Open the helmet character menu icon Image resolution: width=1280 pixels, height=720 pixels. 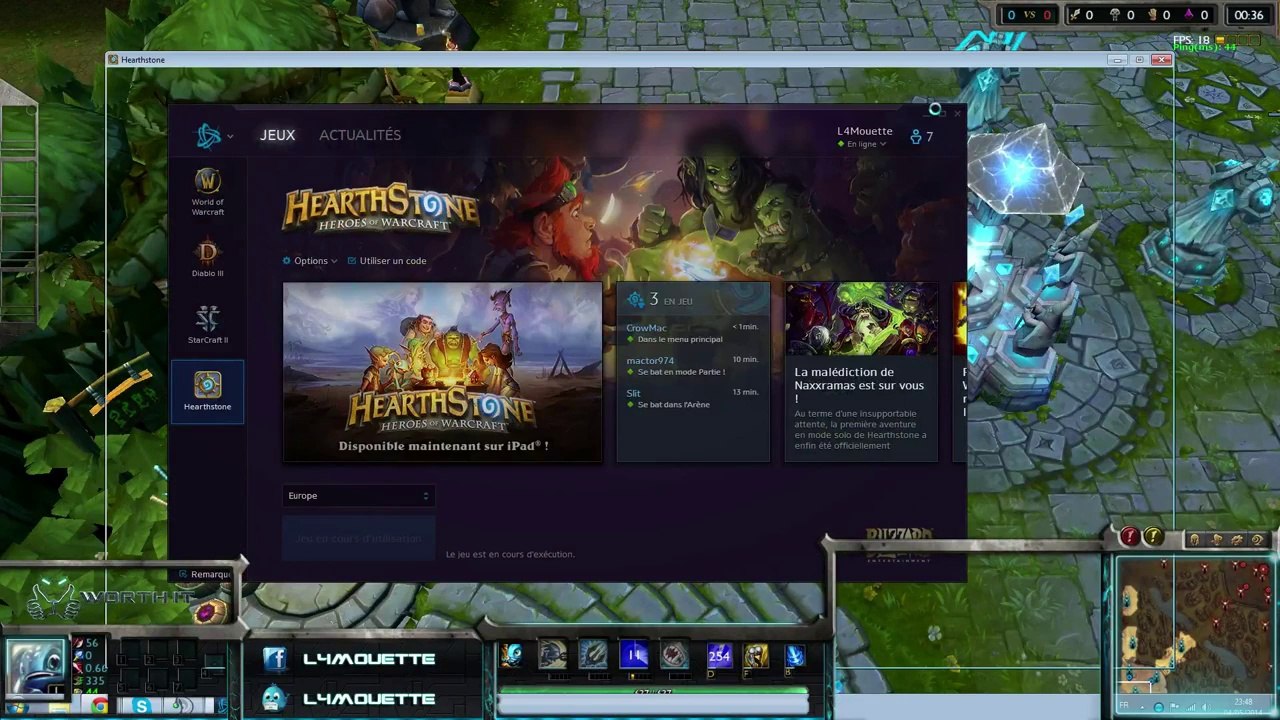point(1194,540)
